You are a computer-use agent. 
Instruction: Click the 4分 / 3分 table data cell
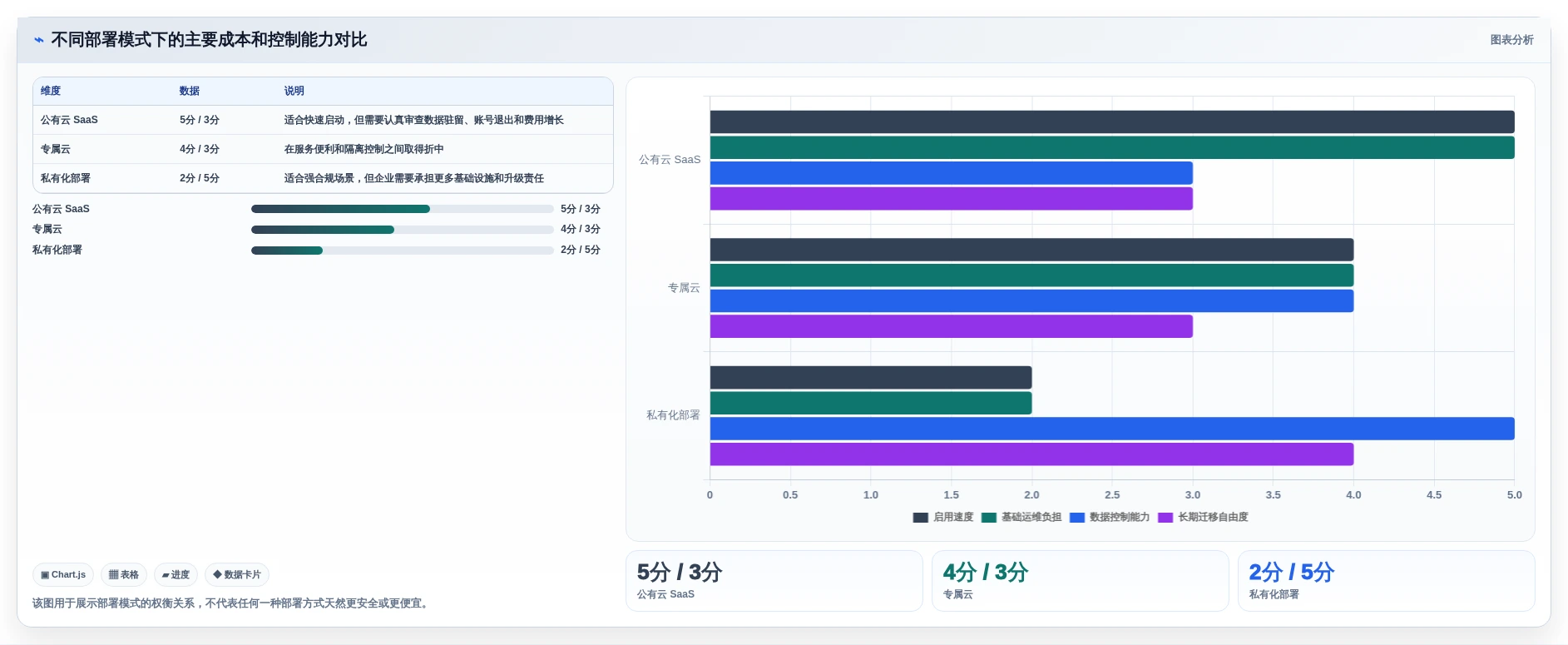(x=200, y=149)
